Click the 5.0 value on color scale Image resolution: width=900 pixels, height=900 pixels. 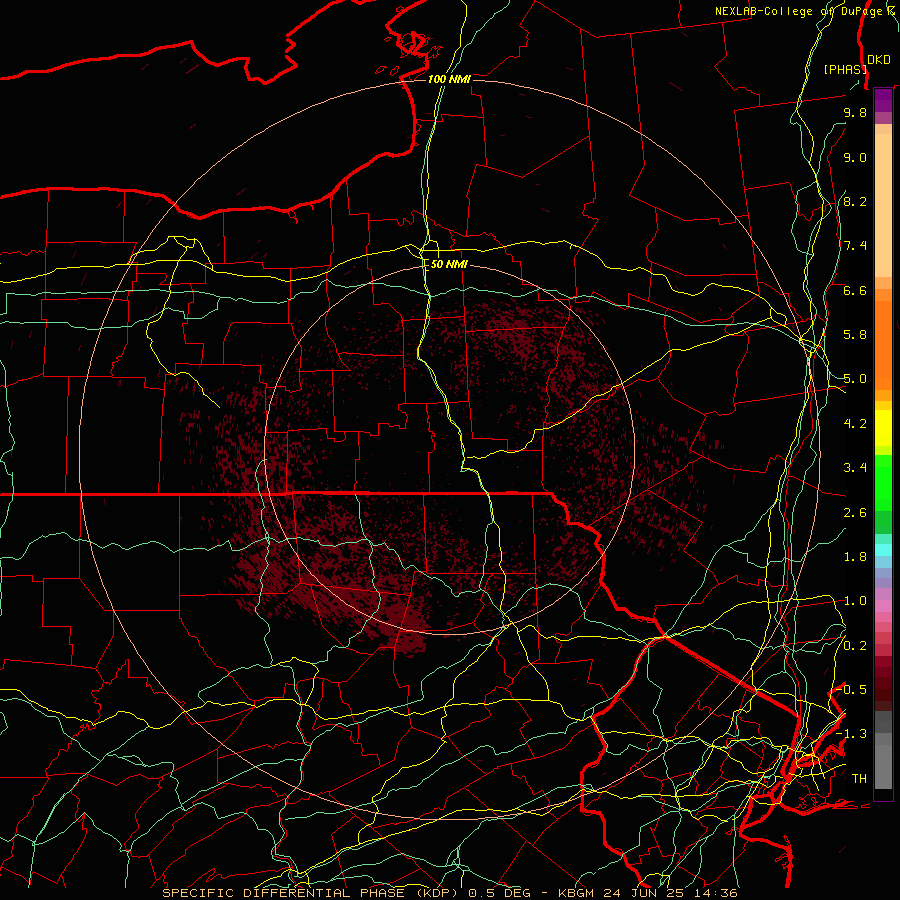tap(855, 379)
